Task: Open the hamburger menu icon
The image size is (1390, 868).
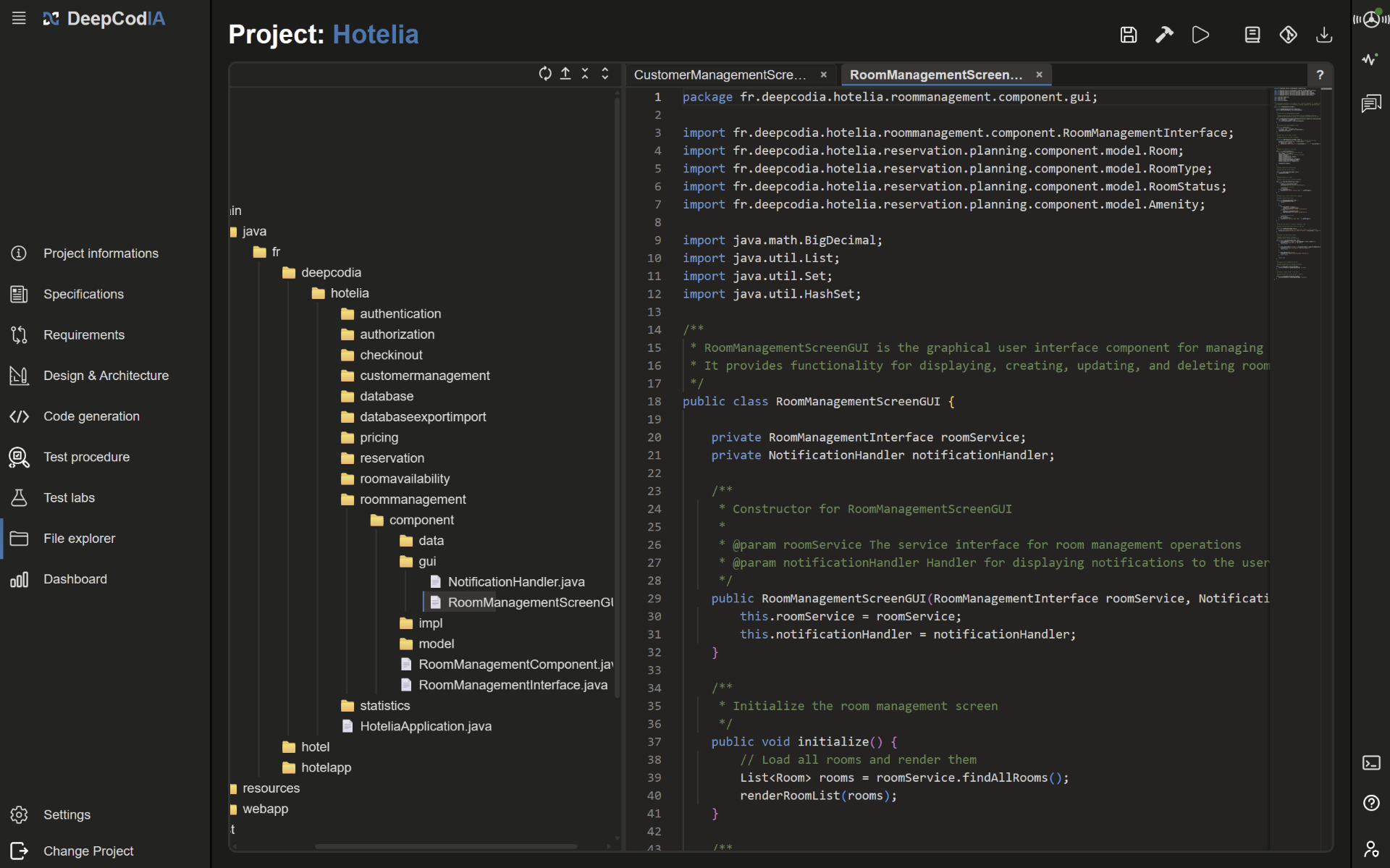Action: tap(19, 18)
